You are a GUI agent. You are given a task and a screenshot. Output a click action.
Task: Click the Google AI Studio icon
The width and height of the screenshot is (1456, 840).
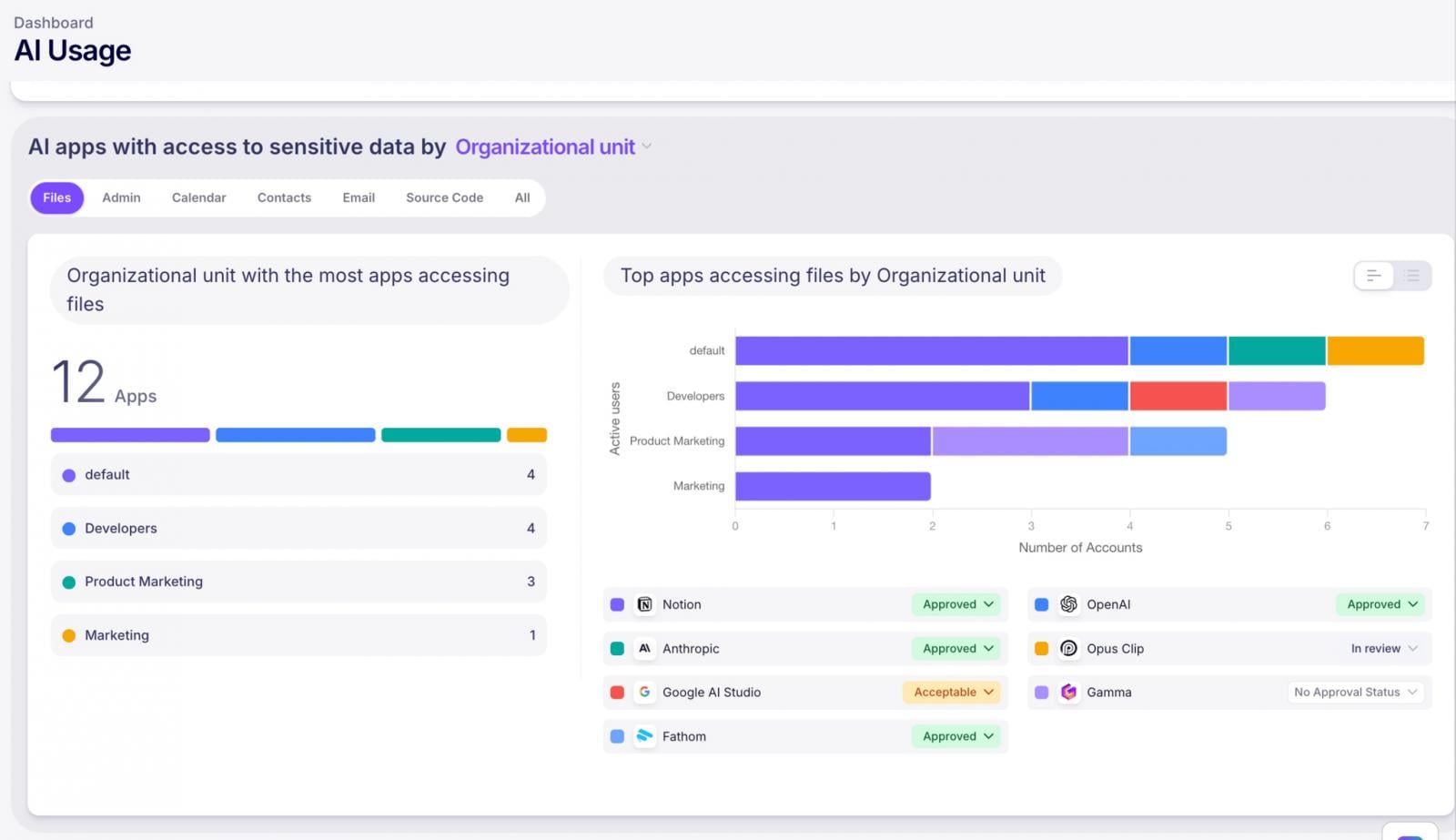(x=645, y=692)
